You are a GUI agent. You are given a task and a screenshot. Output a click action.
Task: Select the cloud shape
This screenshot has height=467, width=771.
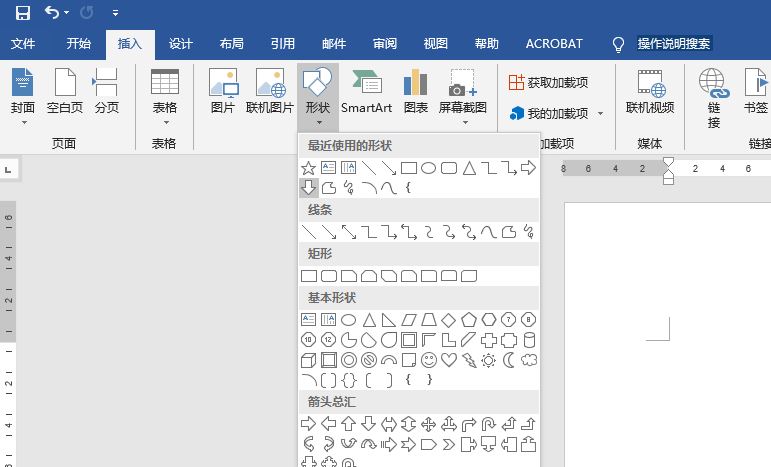click(529, 360)
